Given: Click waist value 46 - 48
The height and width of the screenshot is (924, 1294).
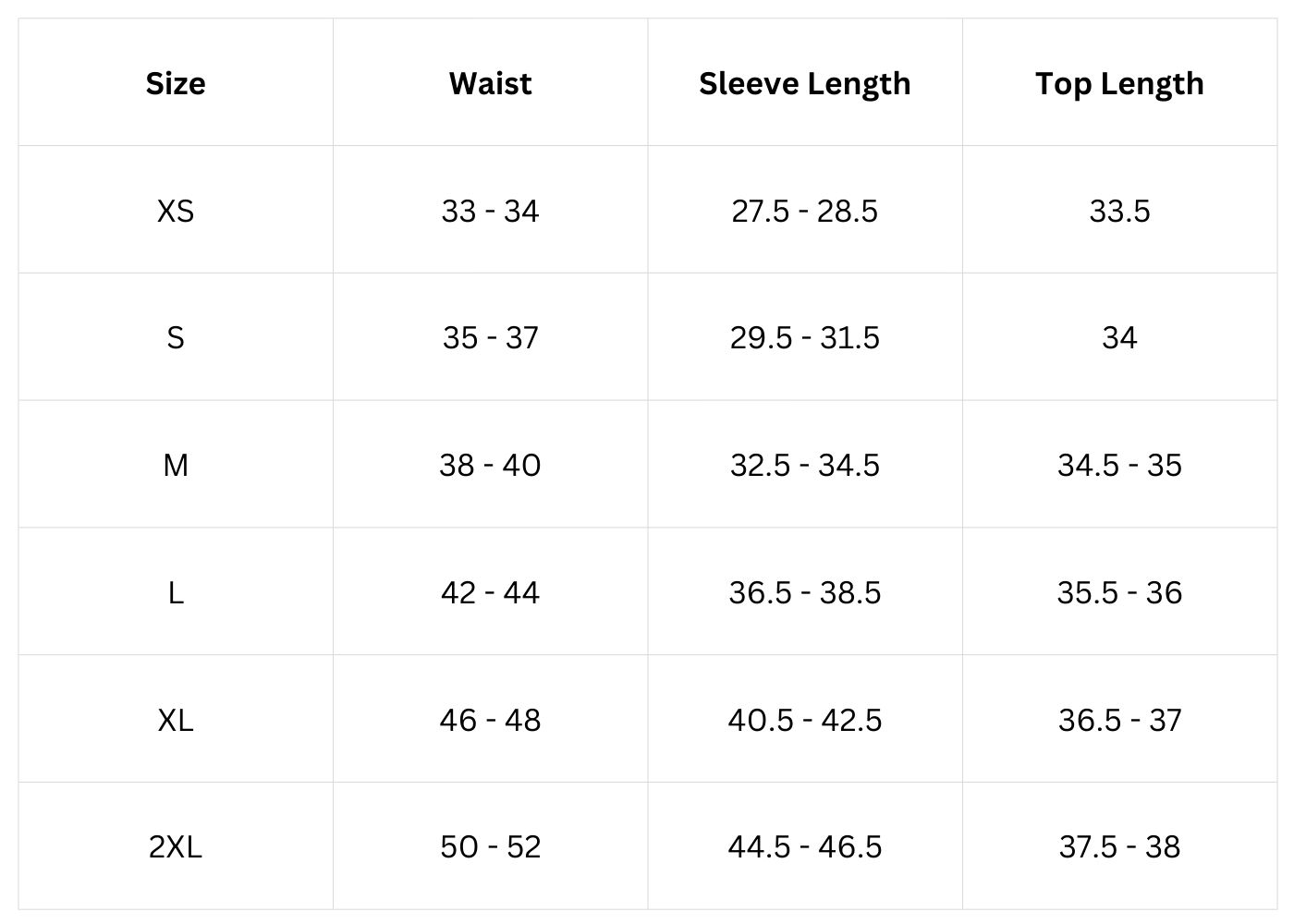Looking at the screenshot, I should (490, 720).
